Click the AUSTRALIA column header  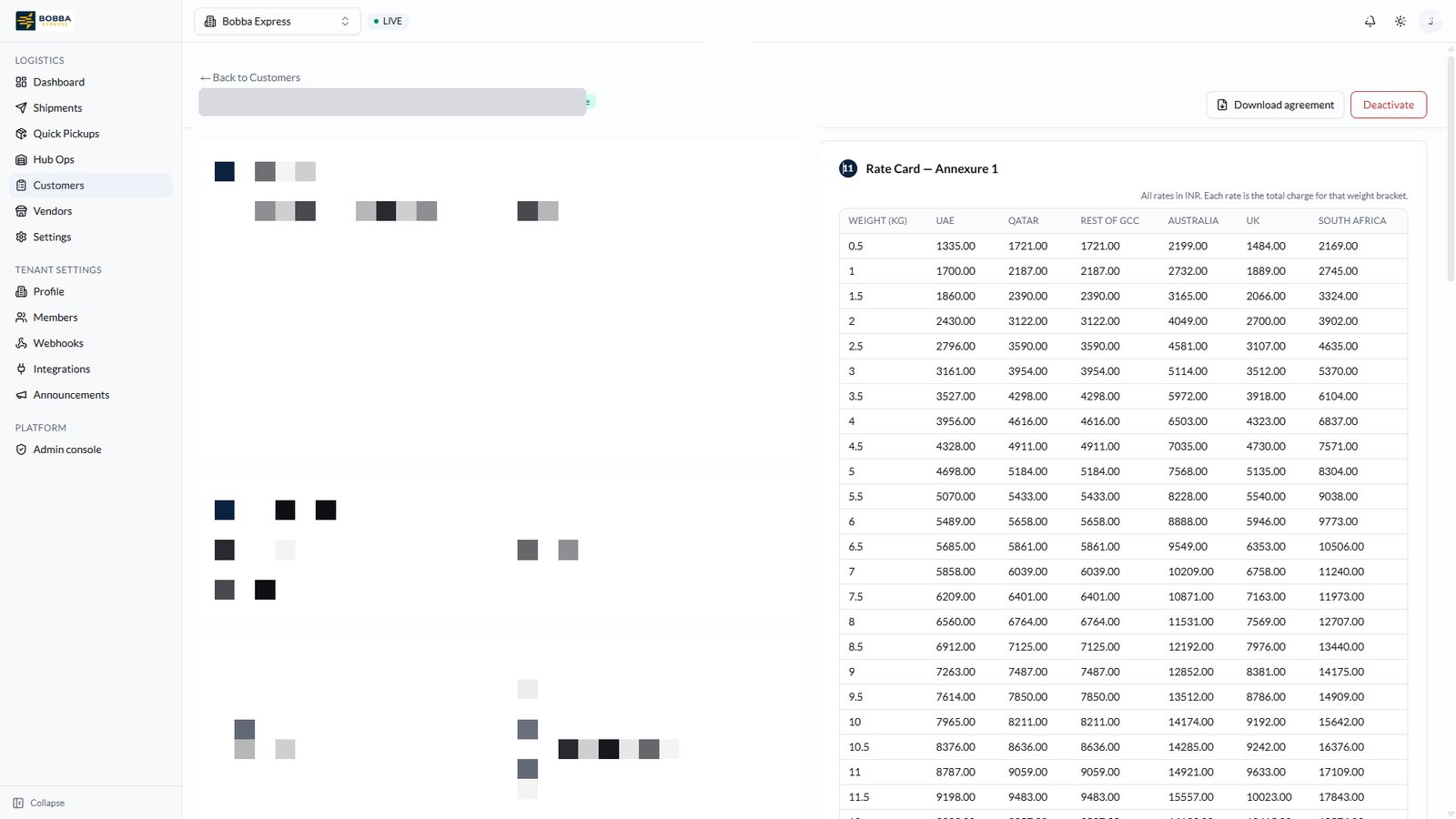tap(1193, 220)
